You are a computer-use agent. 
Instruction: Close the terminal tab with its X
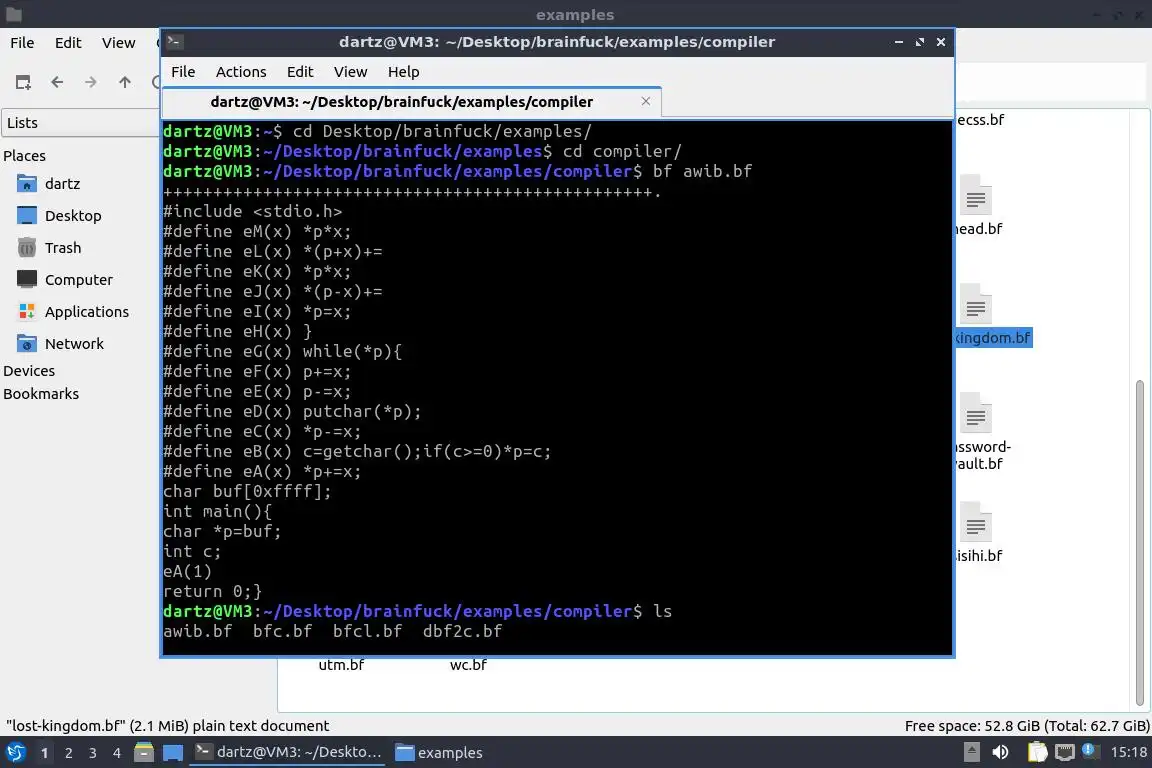(x=646, y=101)
